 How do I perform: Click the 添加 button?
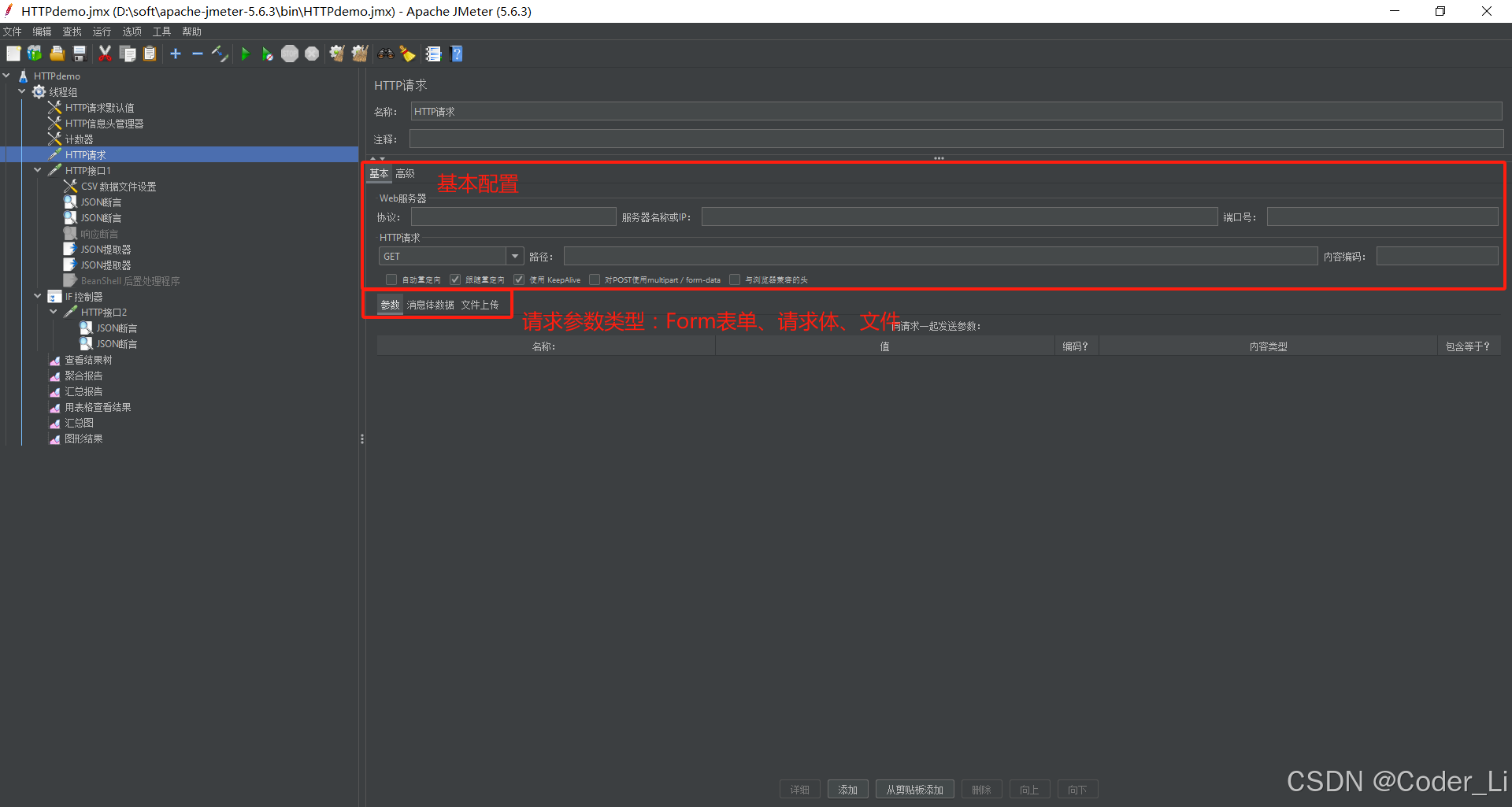[x=847, y=790]
